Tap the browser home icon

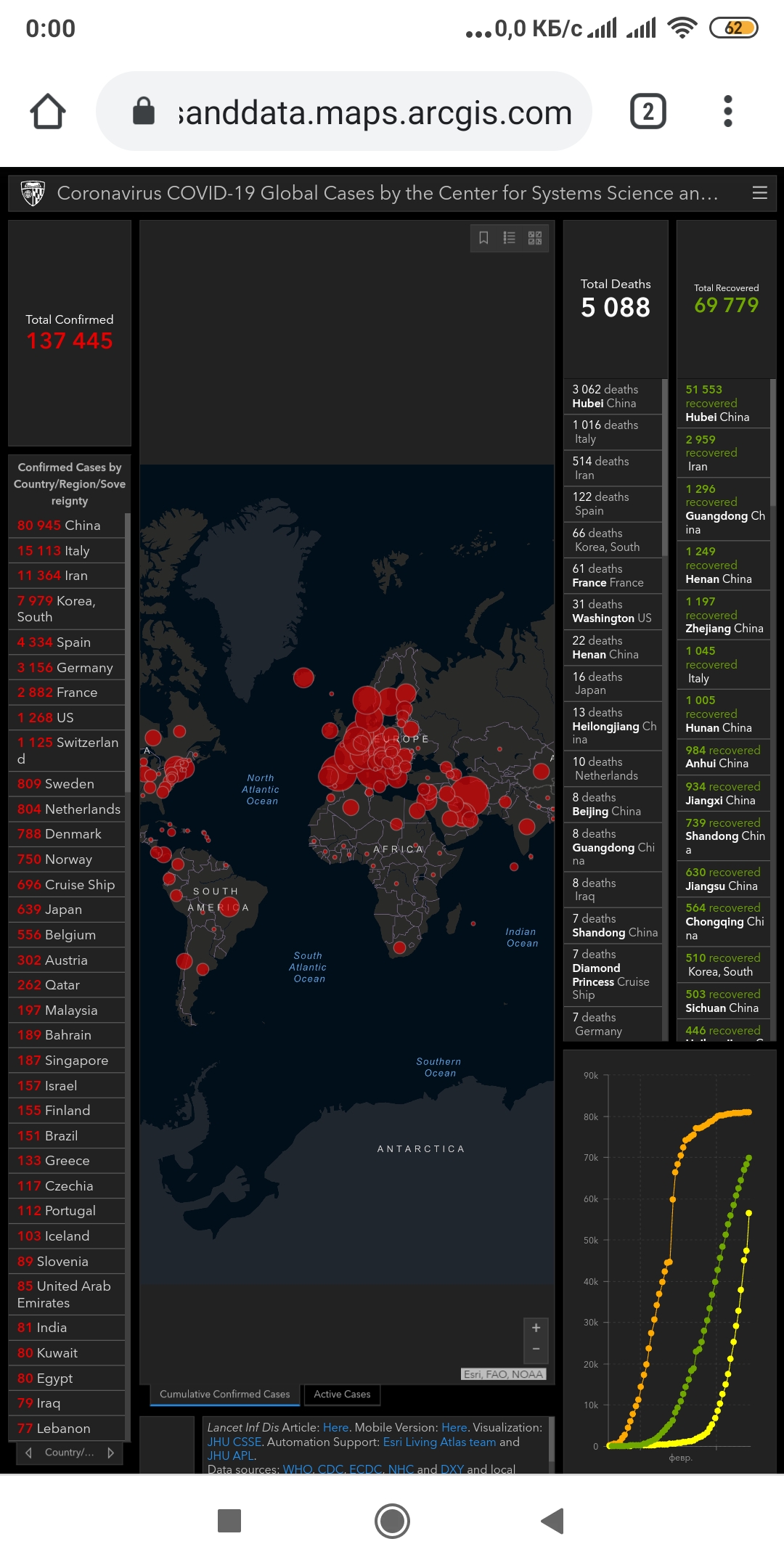point(48,112)
